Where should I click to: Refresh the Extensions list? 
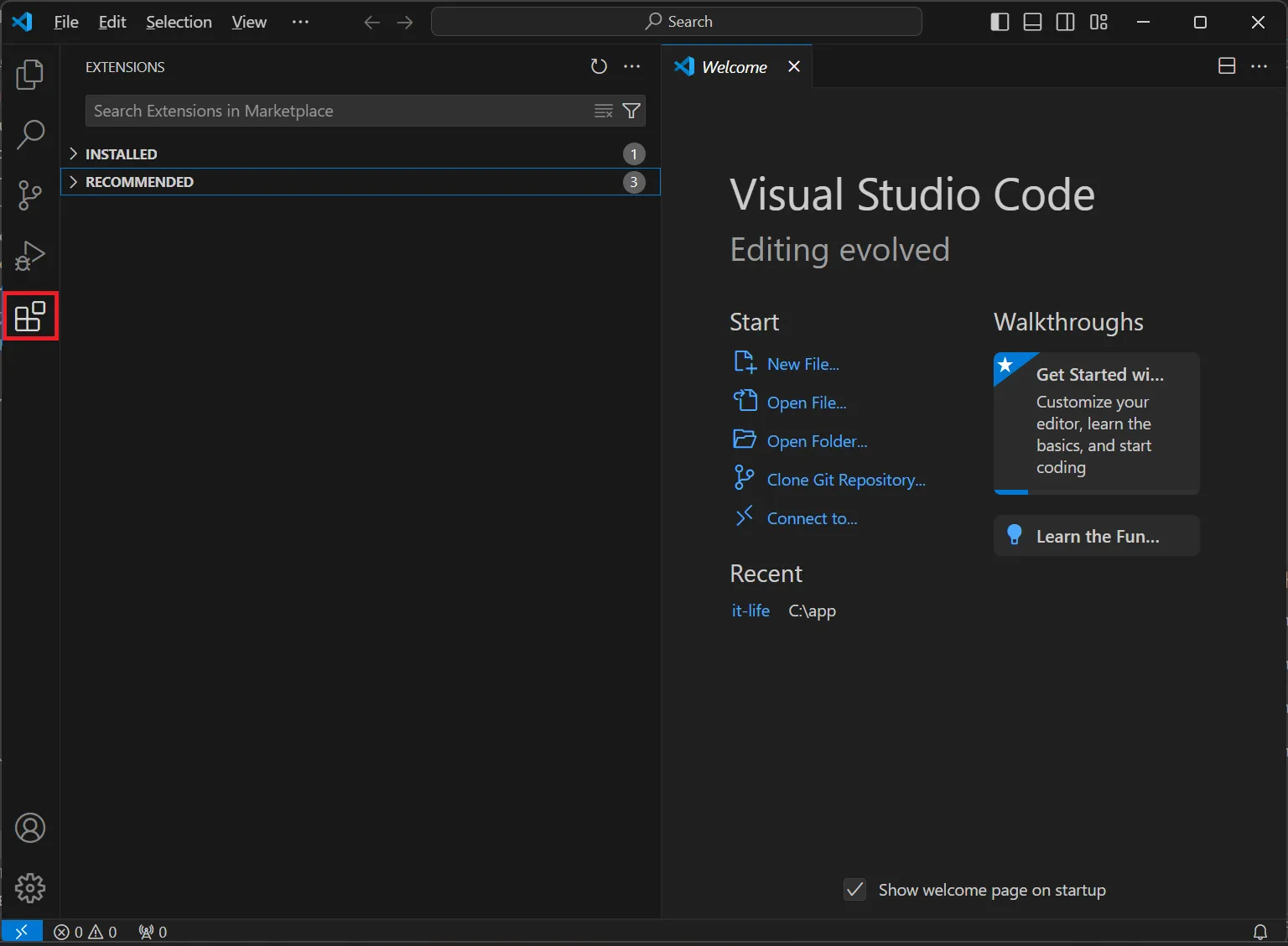click(x=599, y=67)
